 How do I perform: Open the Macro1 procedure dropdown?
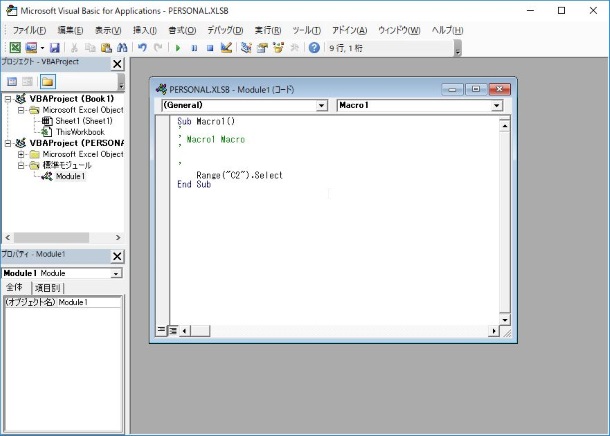coord(496,105)
